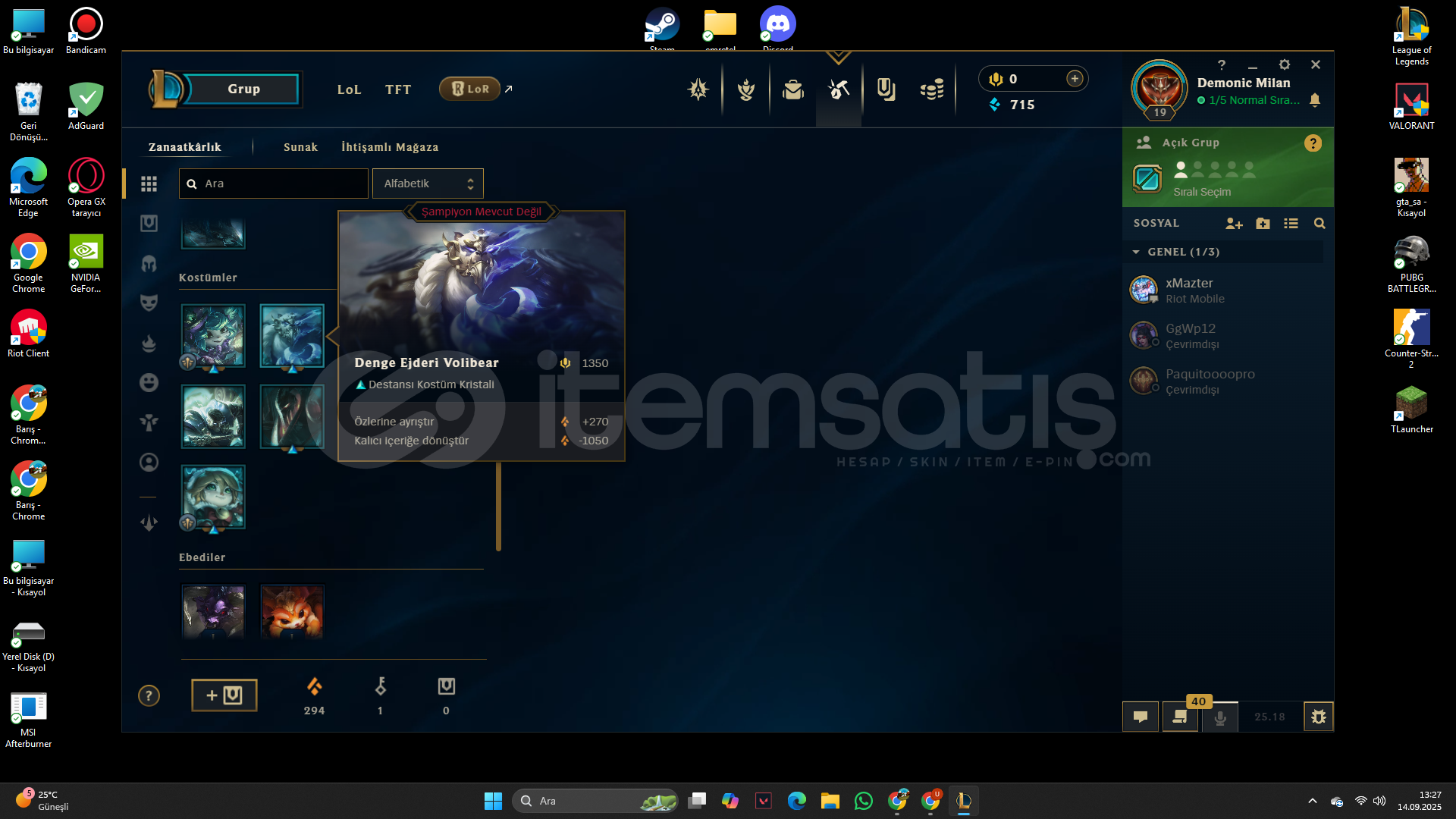This screenshot has height=819, width=1456.
Task: Filter loot by emotes smiley icon
Action: pyautogui.click(x=149, y=382)
